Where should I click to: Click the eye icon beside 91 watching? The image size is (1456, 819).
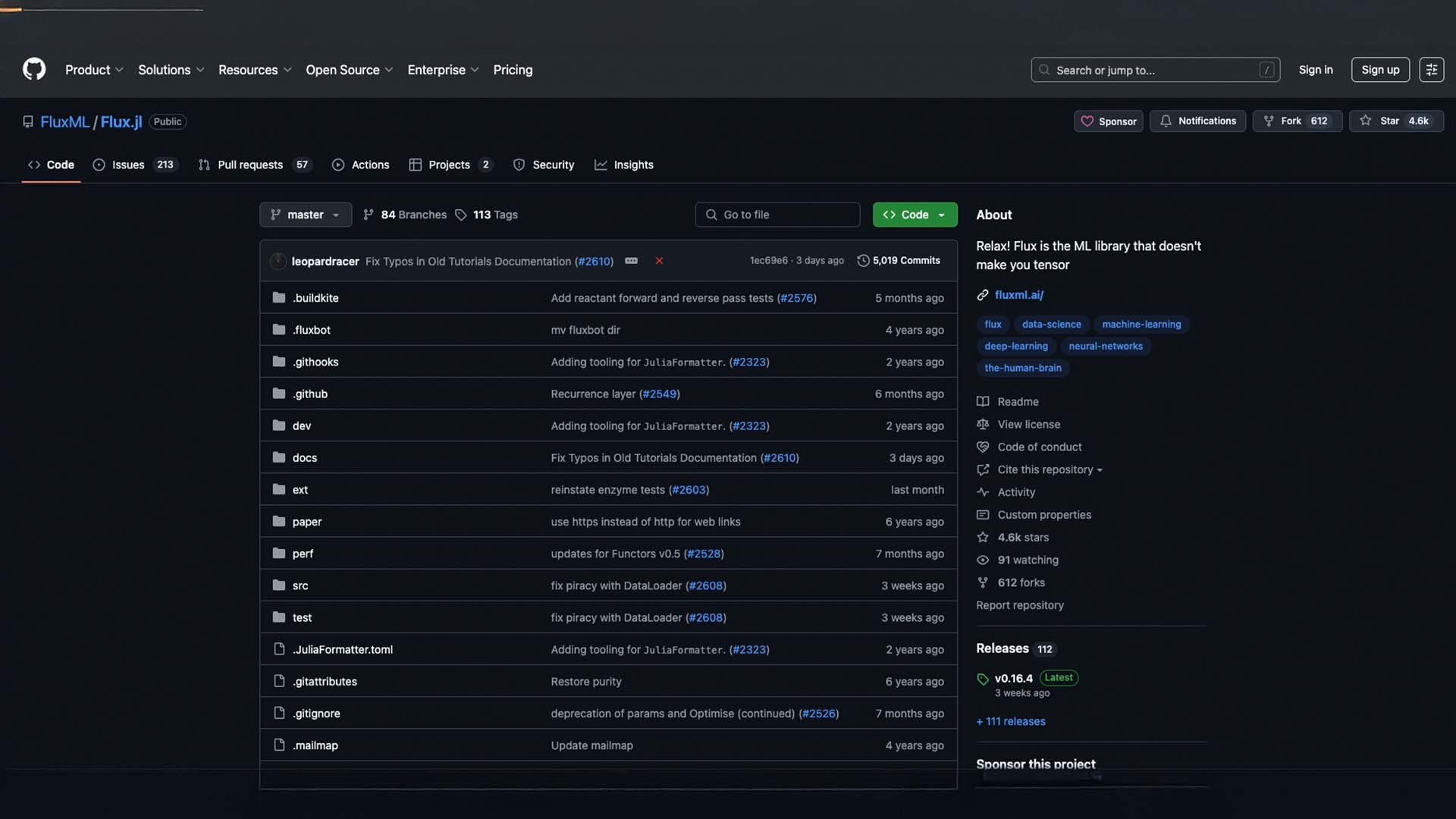click(983, 560)
